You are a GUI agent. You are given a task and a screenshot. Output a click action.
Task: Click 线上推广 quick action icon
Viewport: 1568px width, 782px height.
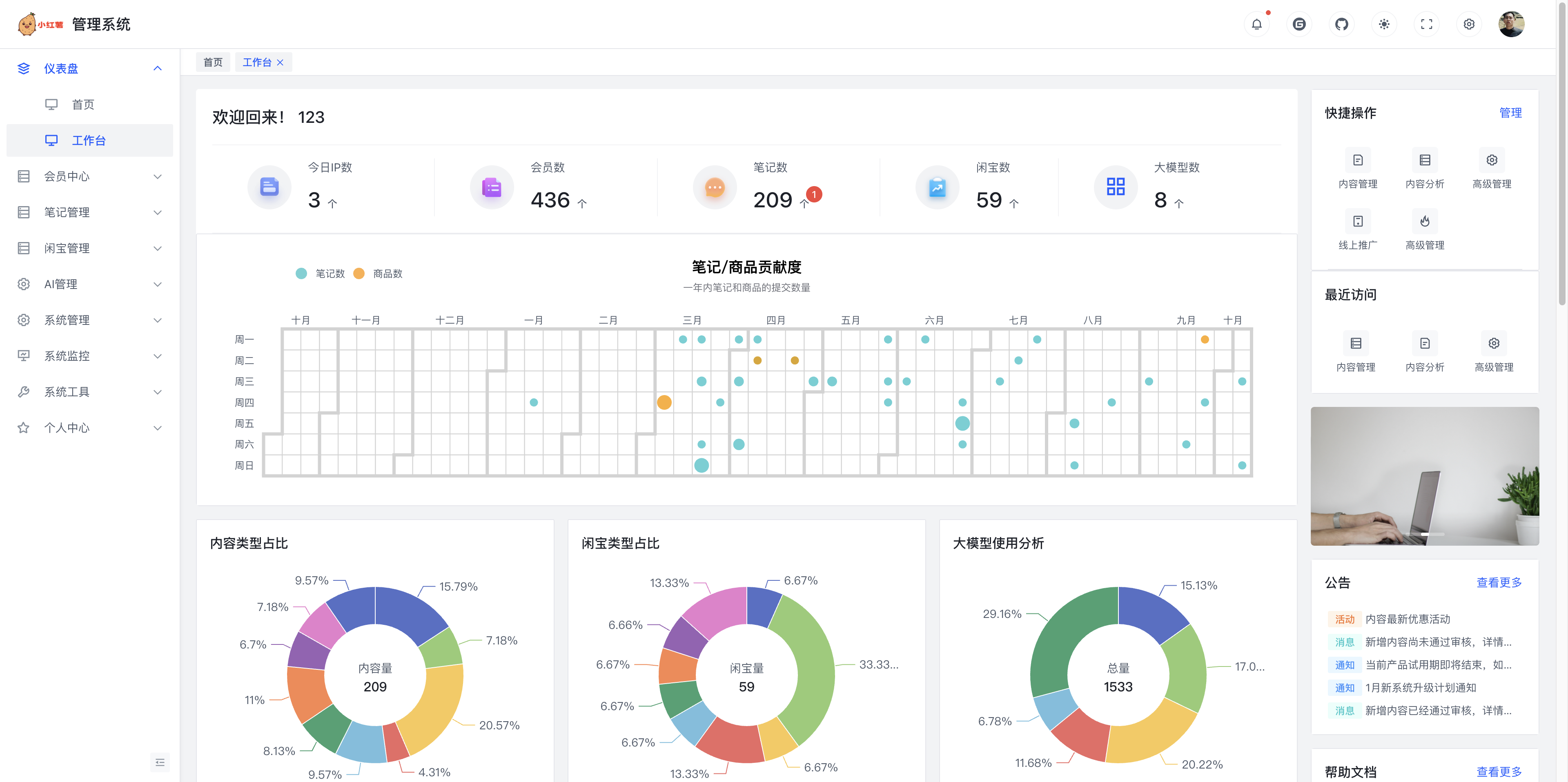[1357, 222]
